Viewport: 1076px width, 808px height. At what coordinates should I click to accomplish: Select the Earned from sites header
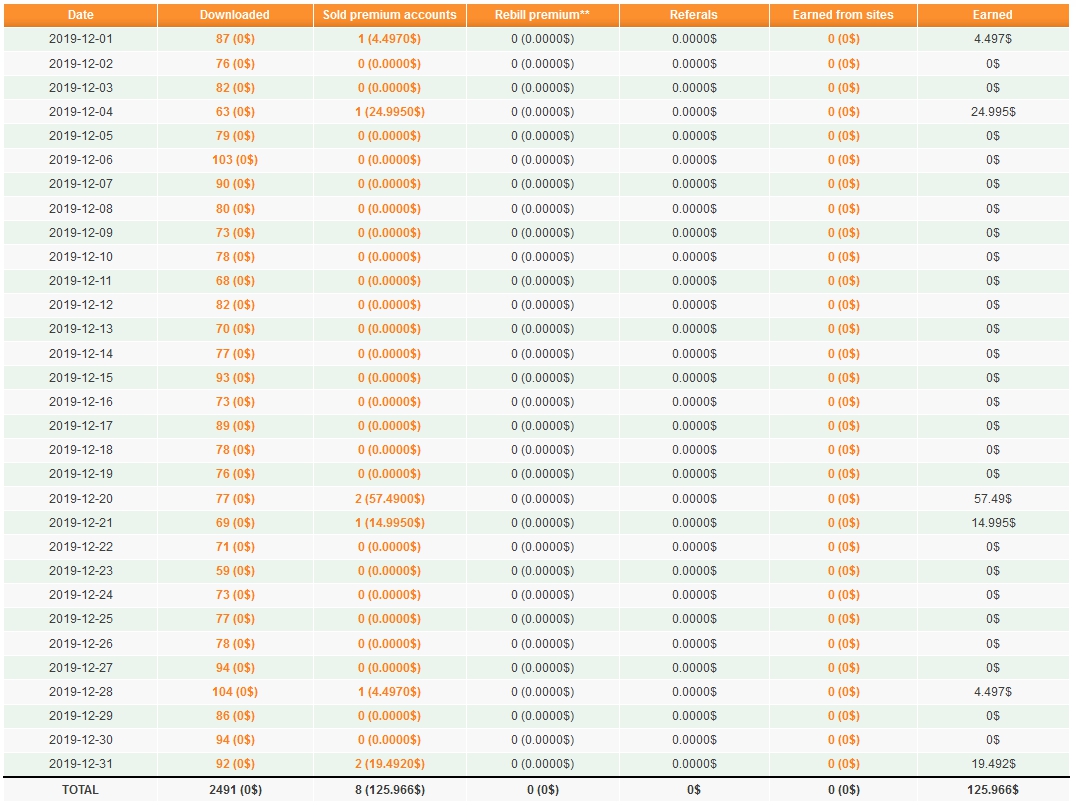[x=843, y=14]
